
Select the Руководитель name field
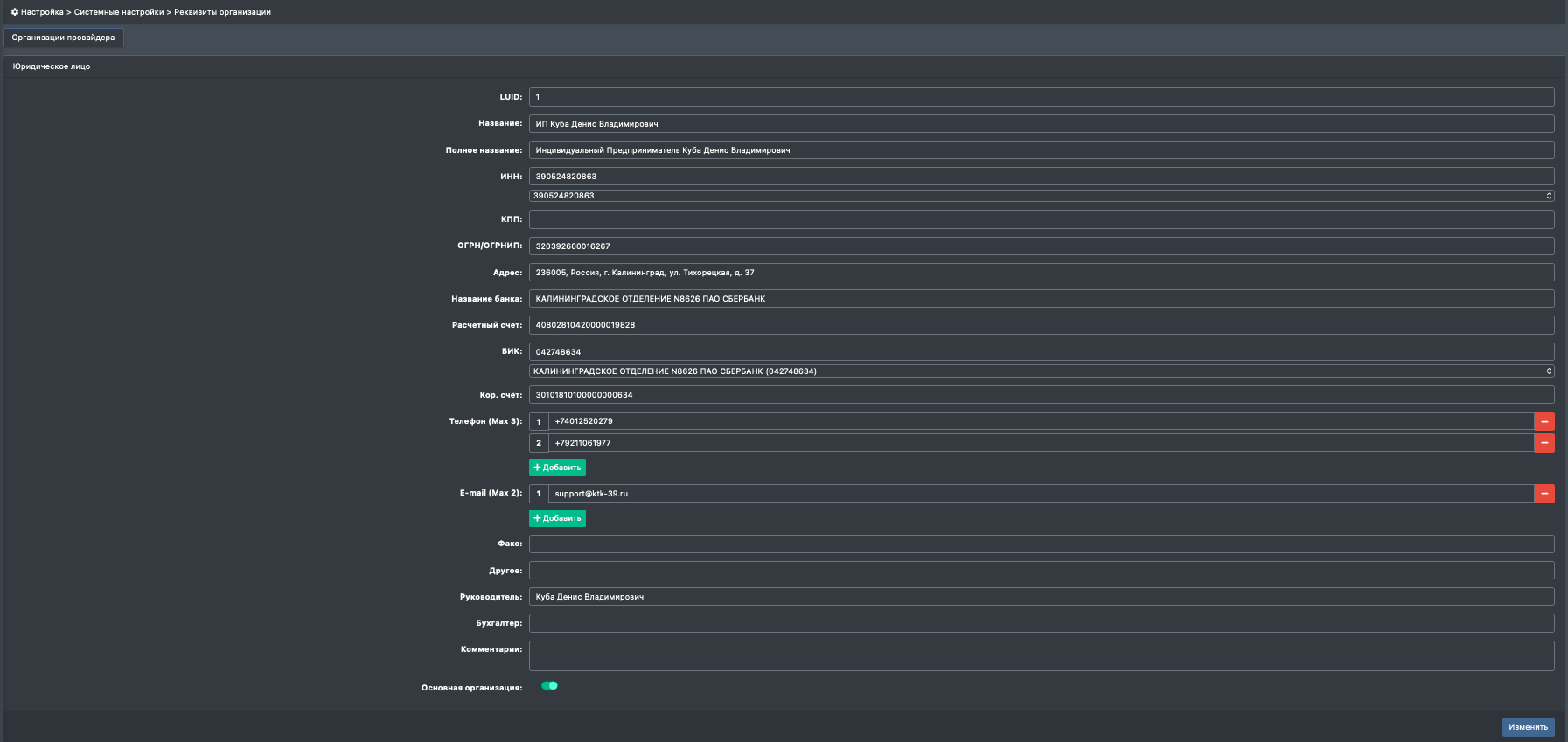(x=1042, y=597)
